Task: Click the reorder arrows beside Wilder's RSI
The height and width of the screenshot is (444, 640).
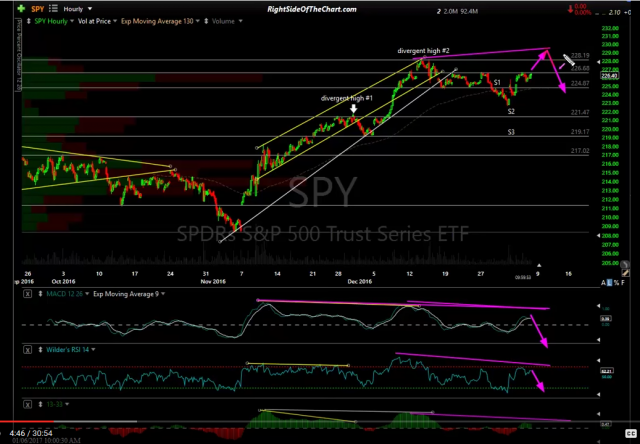Action: tap(40, 350)
